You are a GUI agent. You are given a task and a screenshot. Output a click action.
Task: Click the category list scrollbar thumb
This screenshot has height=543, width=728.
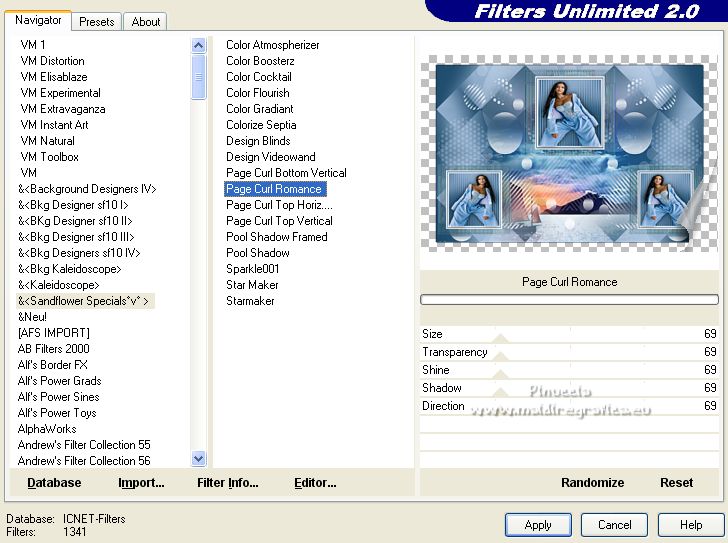coord(198,77)
